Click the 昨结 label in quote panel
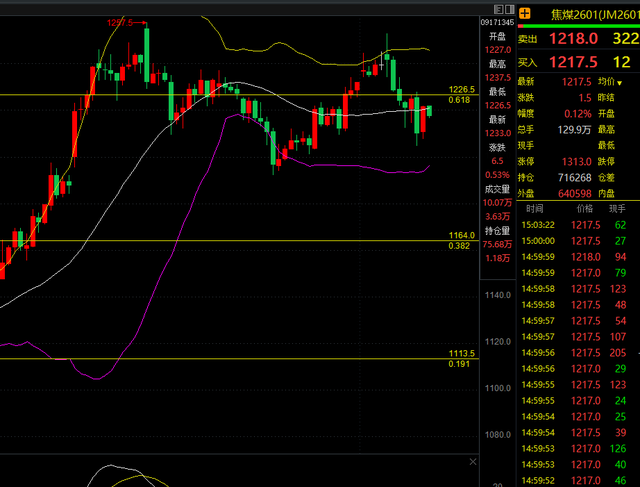The width and height of the screenshot is (640, 487). pos(606,98)
